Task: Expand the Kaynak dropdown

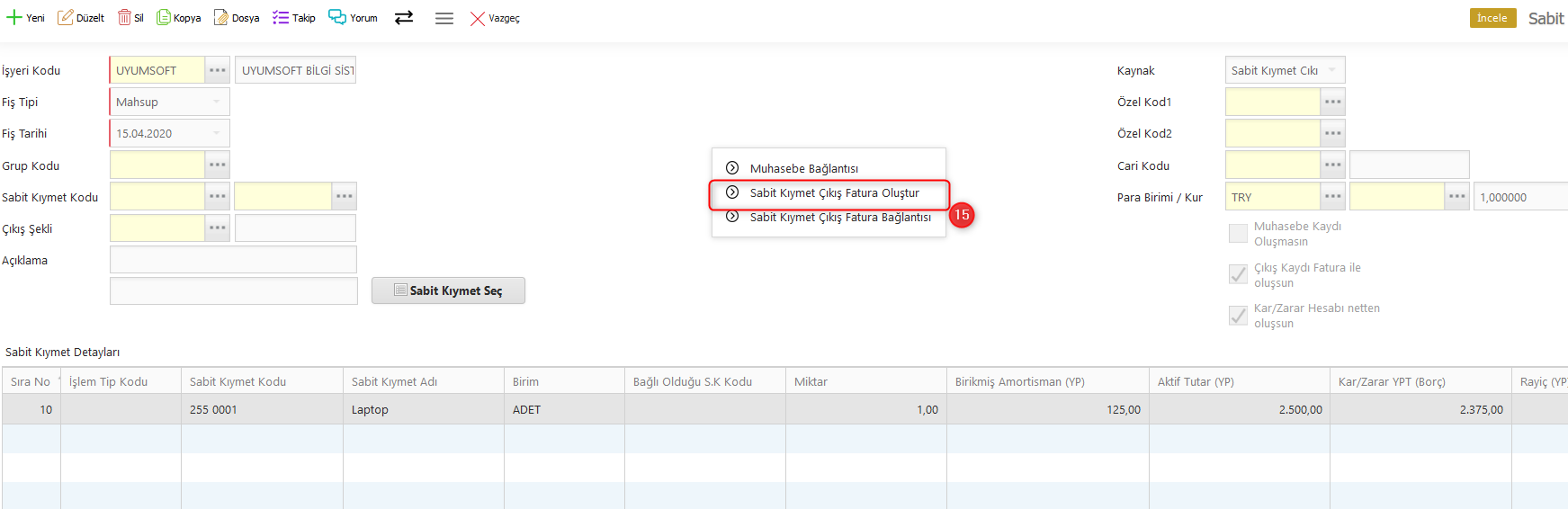Action: click(1332, 70)
